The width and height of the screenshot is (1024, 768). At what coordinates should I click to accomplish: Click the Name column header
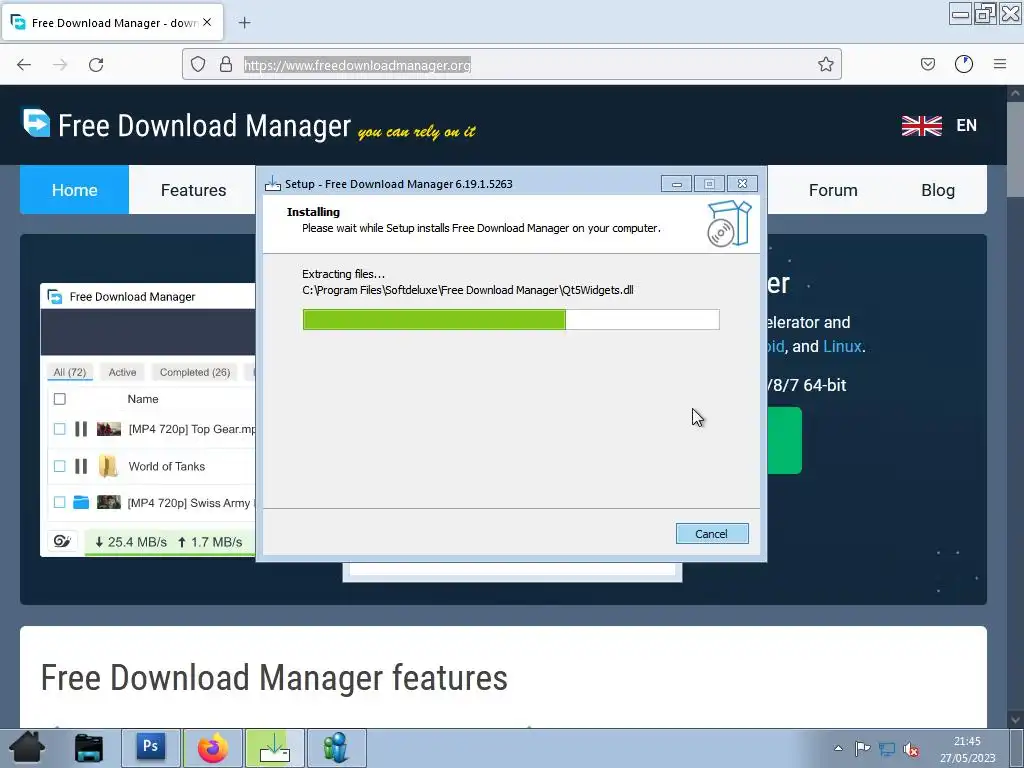pyautogui.click(x=143, y=399)
